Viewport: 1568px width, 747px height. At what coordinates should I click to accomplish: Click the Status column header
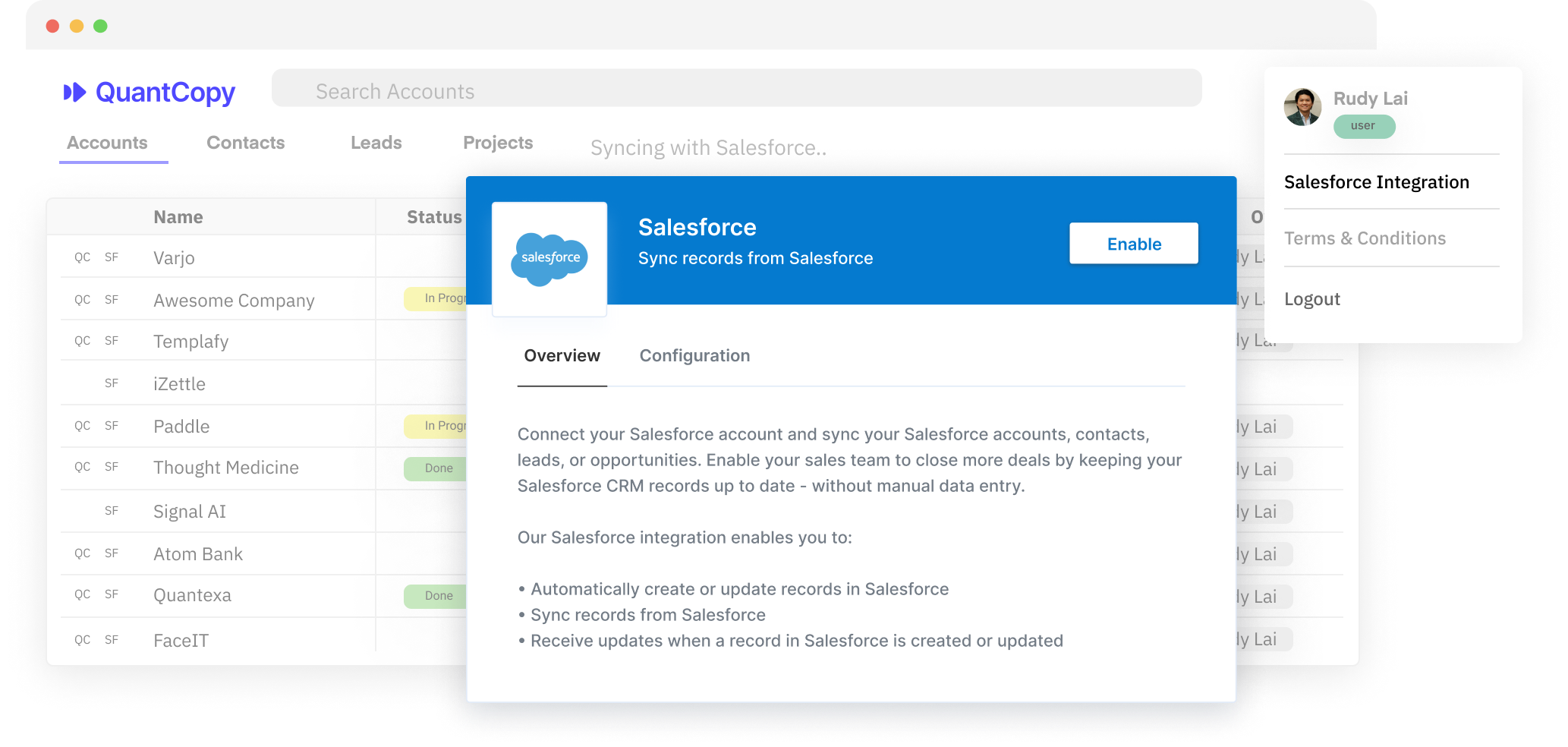tap(434, 217)
